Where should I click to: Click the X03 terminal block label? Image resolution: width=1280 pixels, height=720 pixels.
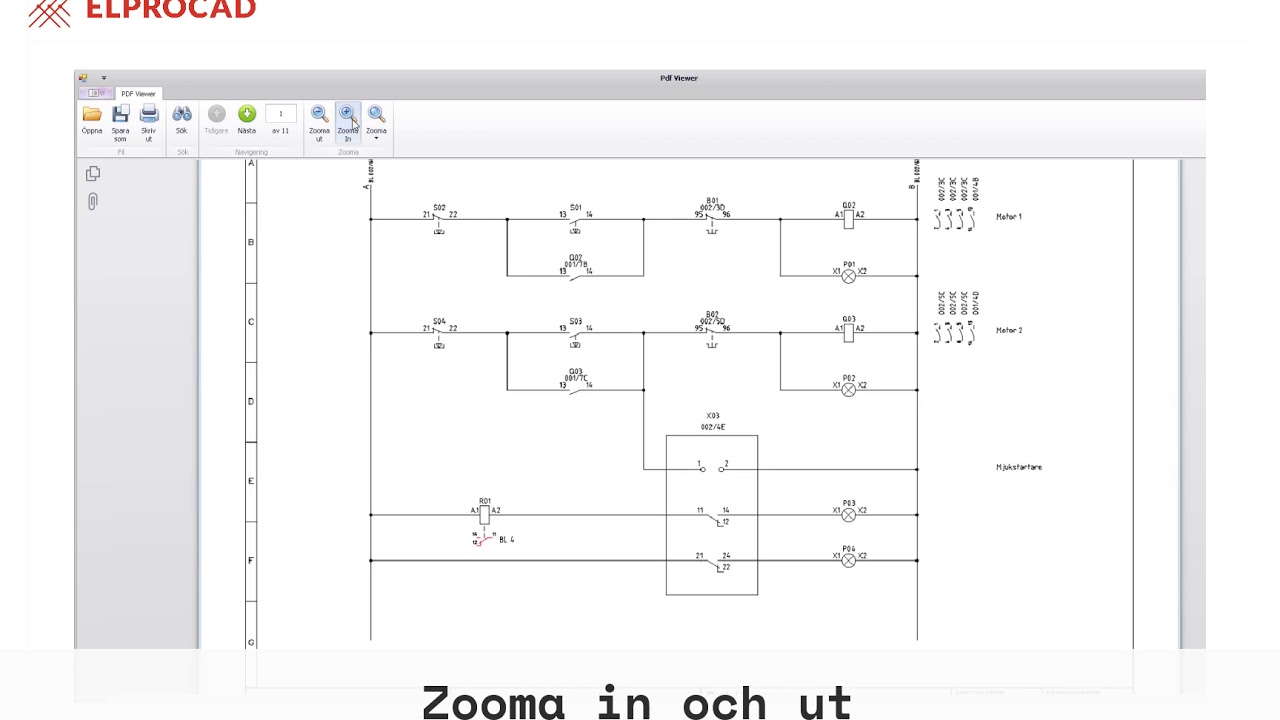pyautogui.click(x=713, y=416)
